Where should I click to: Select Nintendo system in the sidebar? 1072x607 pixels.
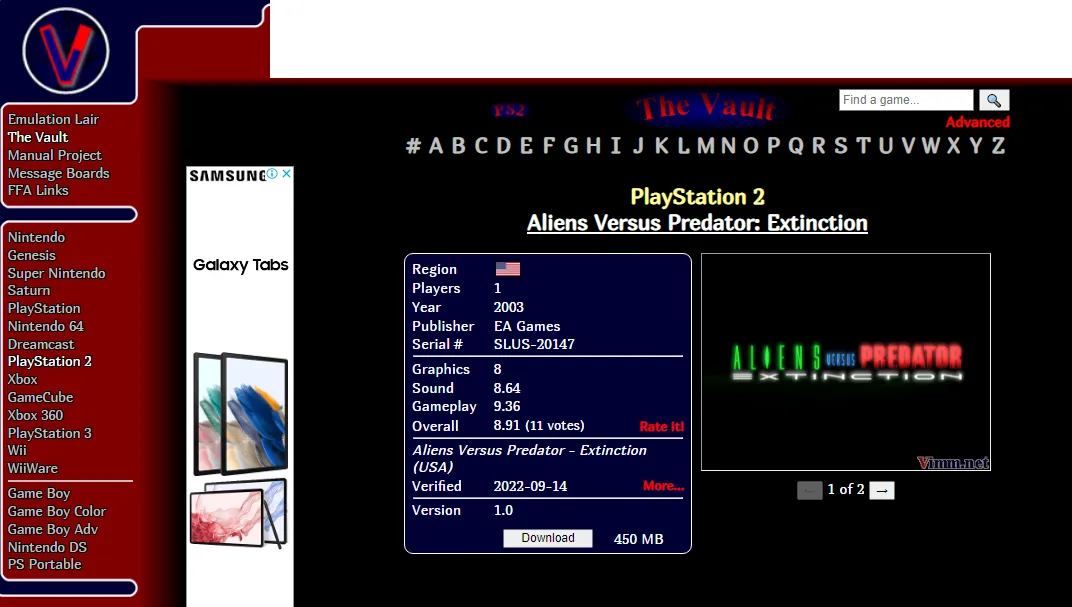coord(36,238)
